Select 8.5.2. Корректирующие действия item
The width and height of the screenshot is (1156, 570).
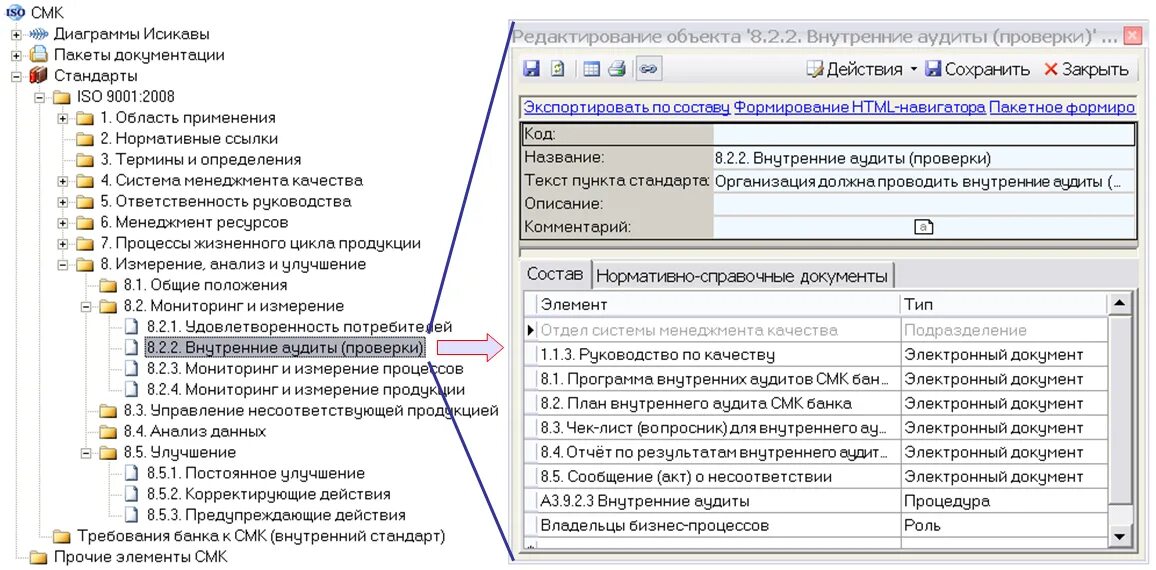click(268, 494)
